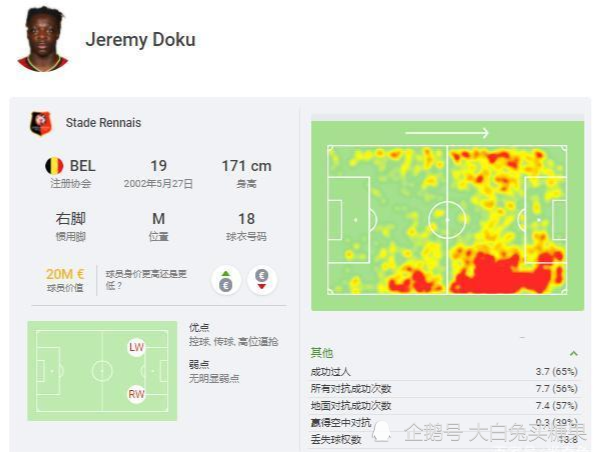Click the 其他 section header
The height and width of the screenshot is (452, 600).
(321, 353)
